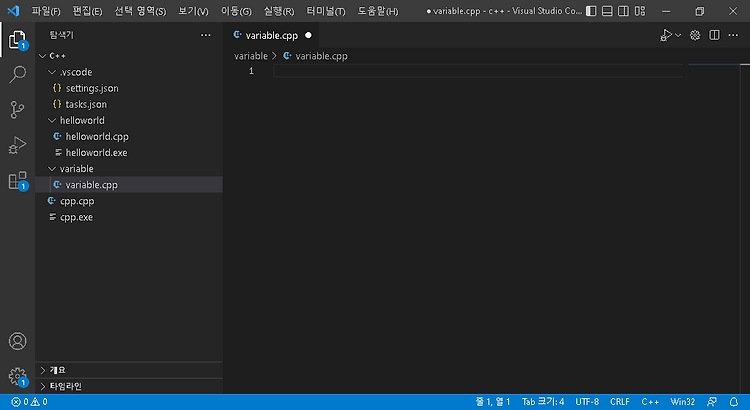750x410 pixels.
Task: Click the VS Code logo in title bar
Action: tap(13, 11)
